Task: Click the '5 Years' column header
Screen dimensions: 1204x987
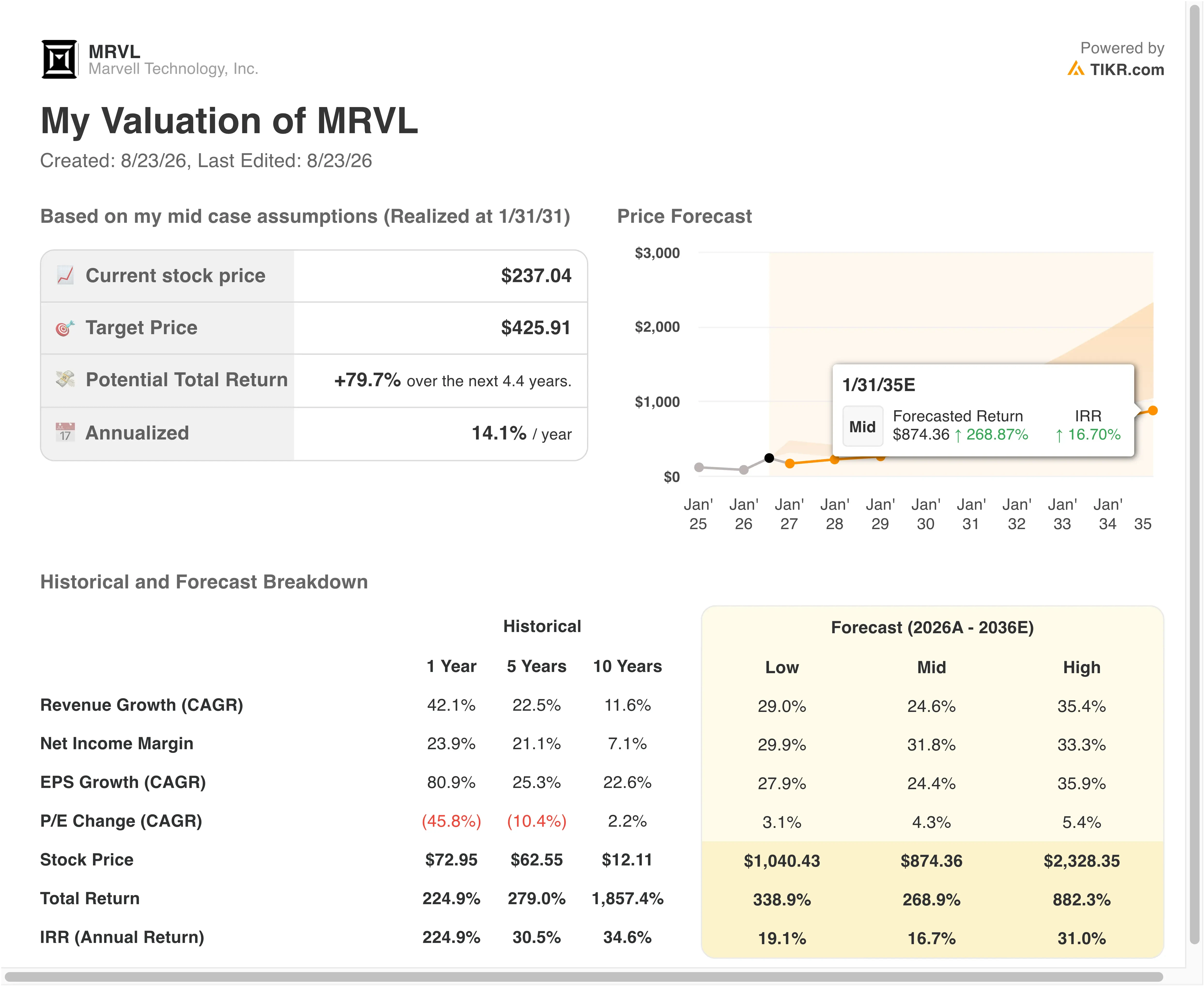Action: [x=537, y=666]
